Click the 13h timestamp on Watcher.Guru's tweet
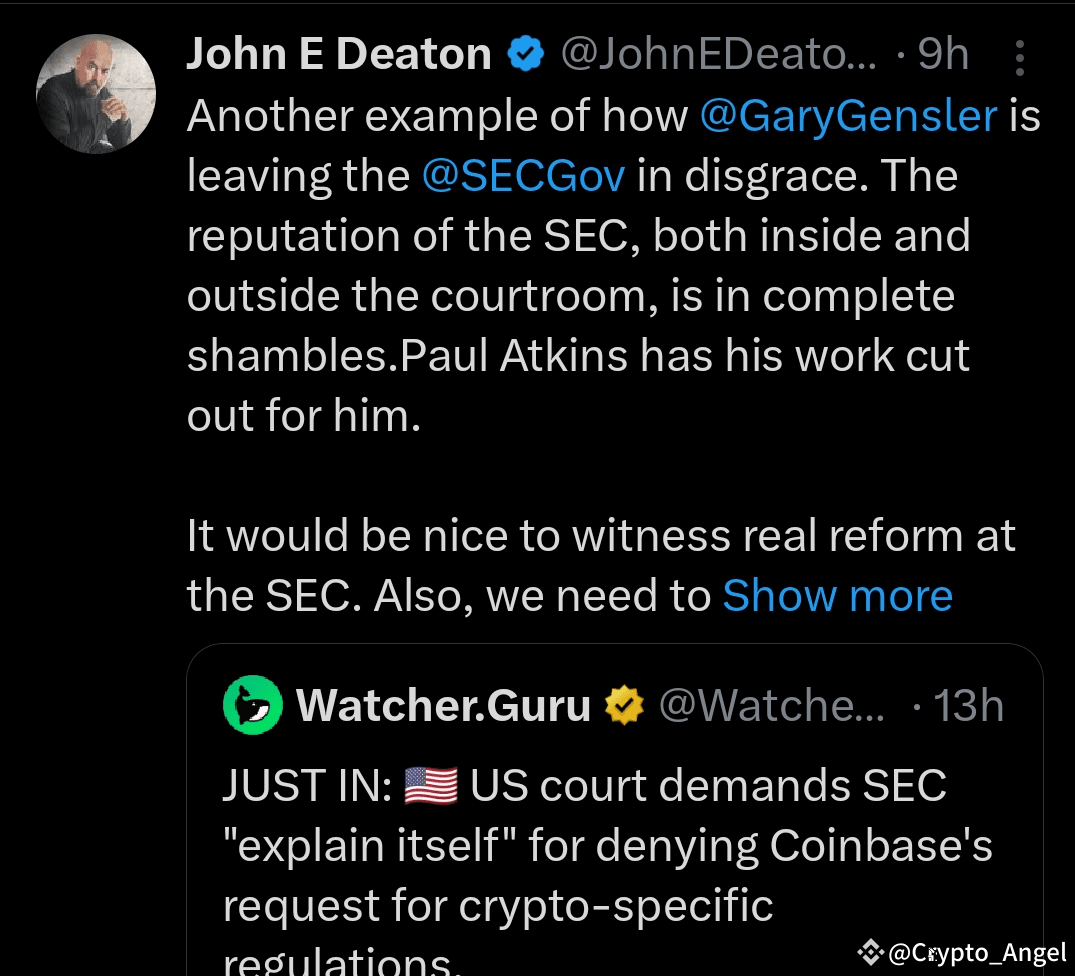 coord(968,704)
